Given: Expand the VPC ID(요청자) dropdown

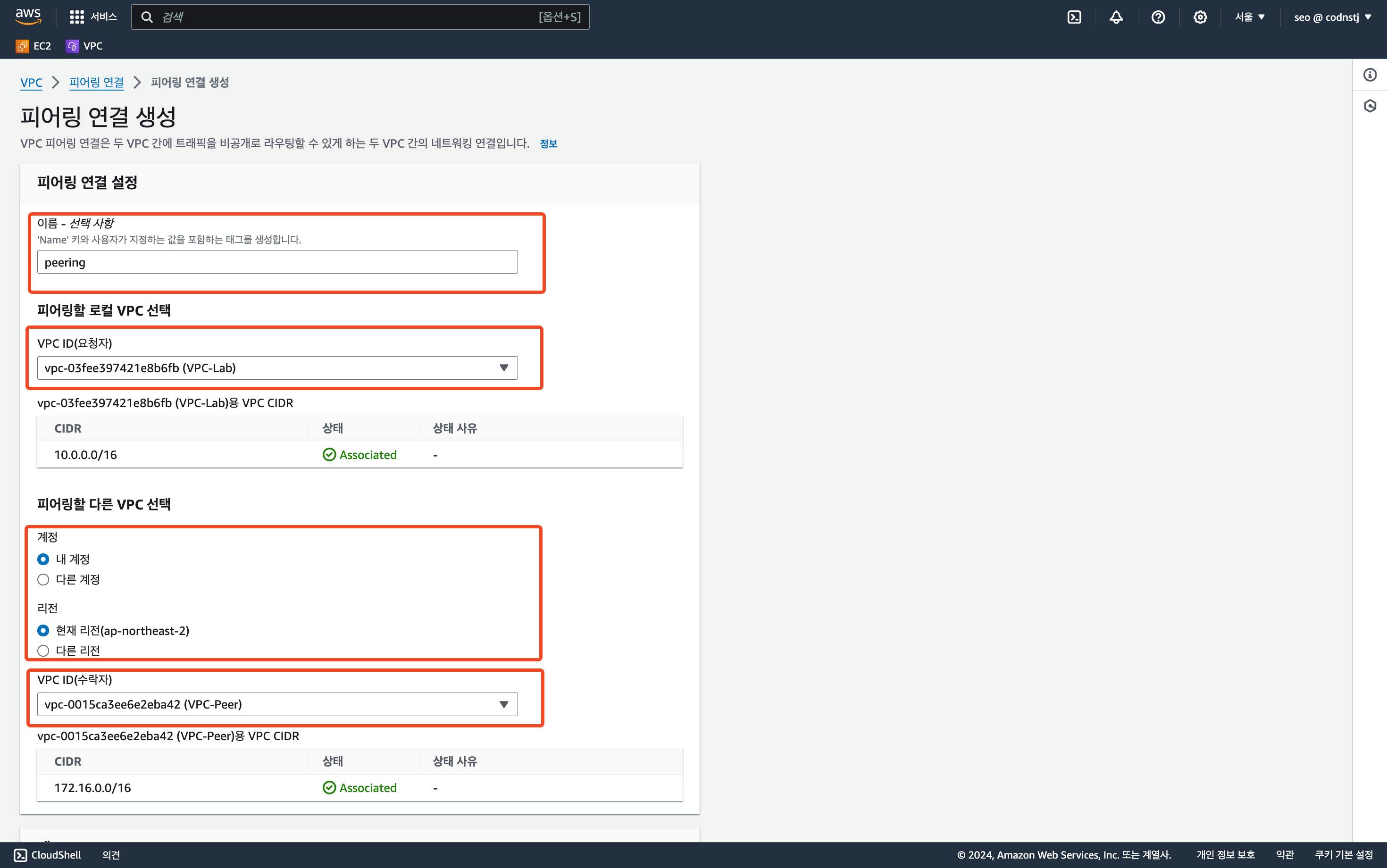Looking at the screenshot, I should coord(277,367).
